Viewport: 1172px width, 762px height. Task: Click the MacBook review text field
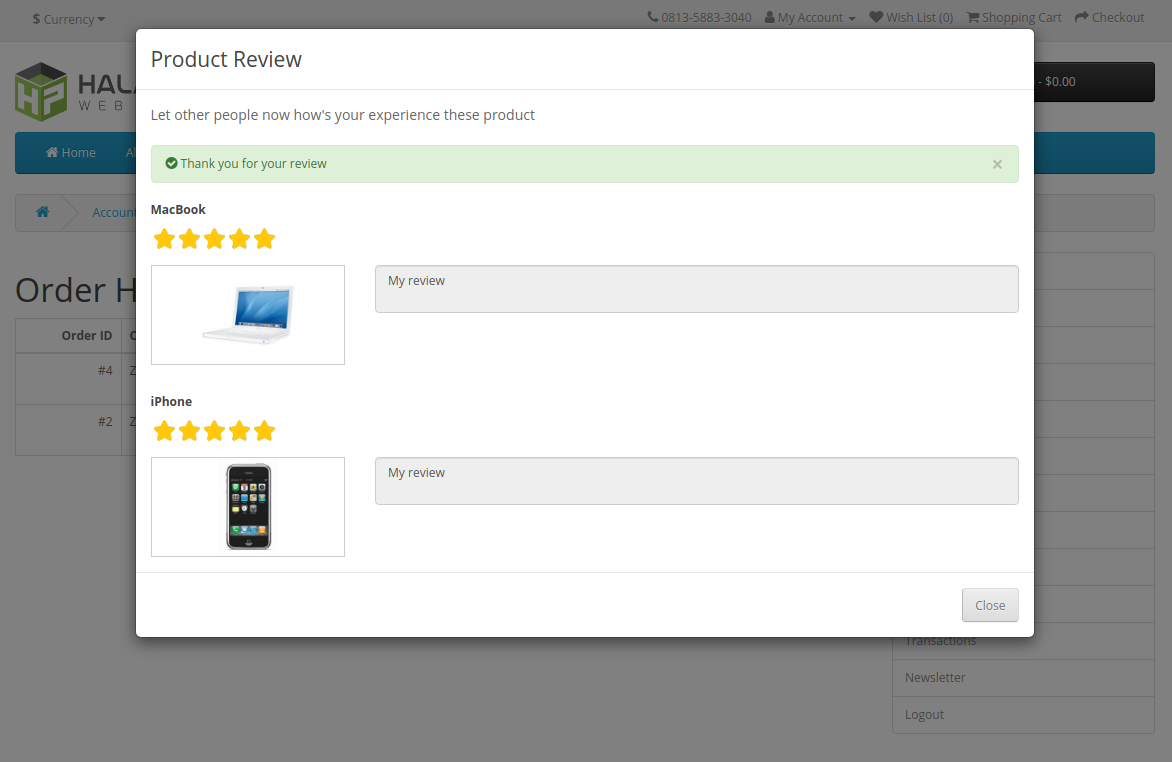coord(696,289)
